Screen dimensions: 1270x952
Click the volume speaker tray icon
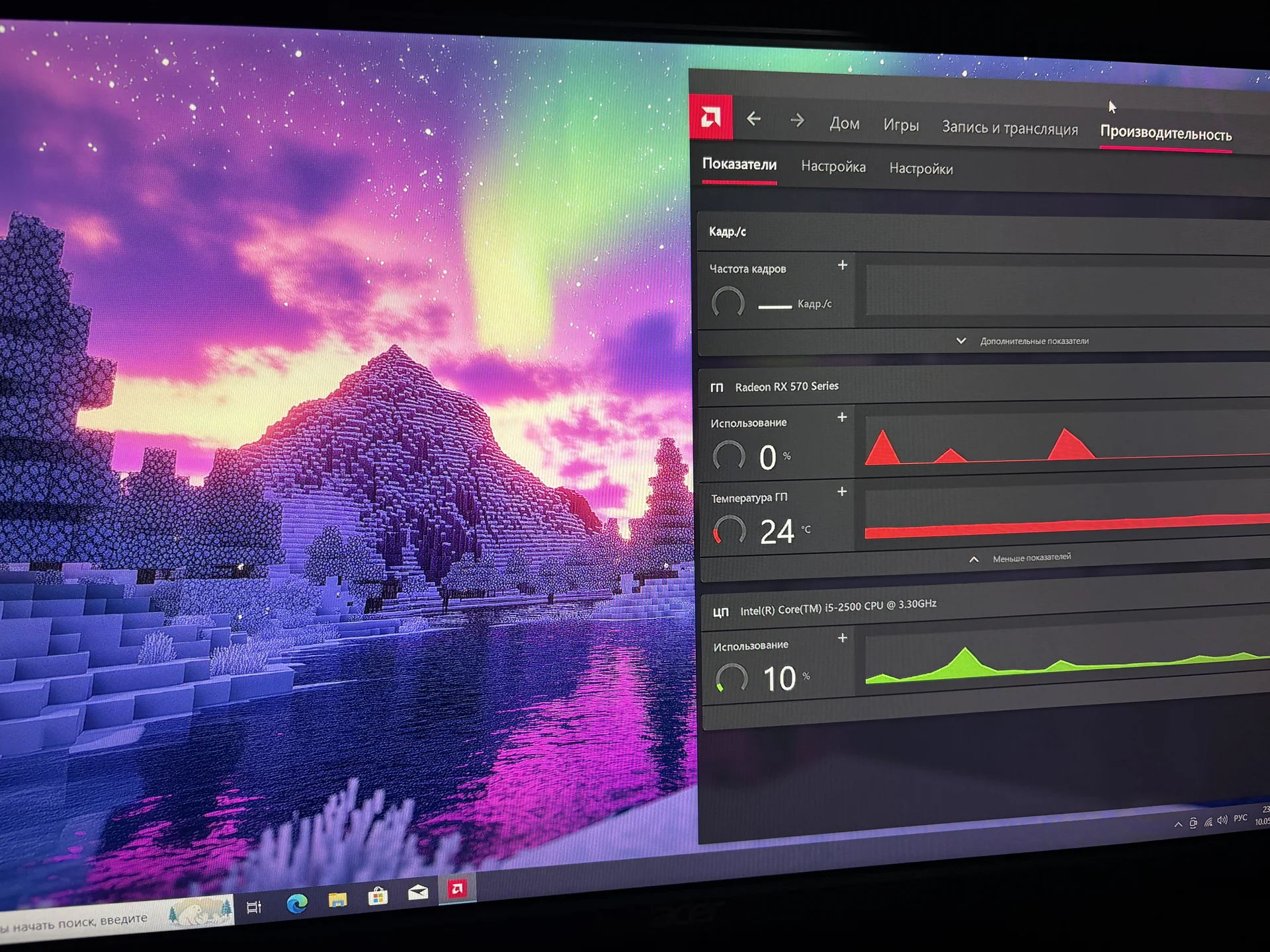click(1222, 820)
